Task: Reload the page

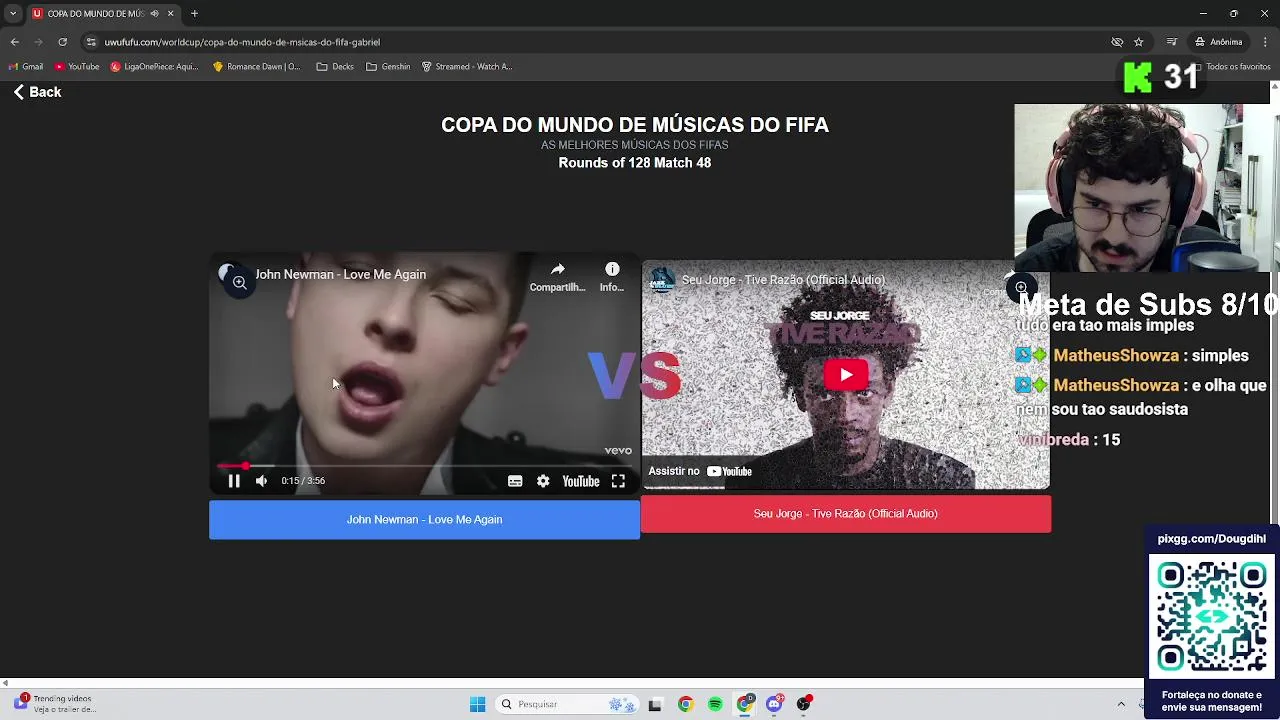Action: point(62,42)
